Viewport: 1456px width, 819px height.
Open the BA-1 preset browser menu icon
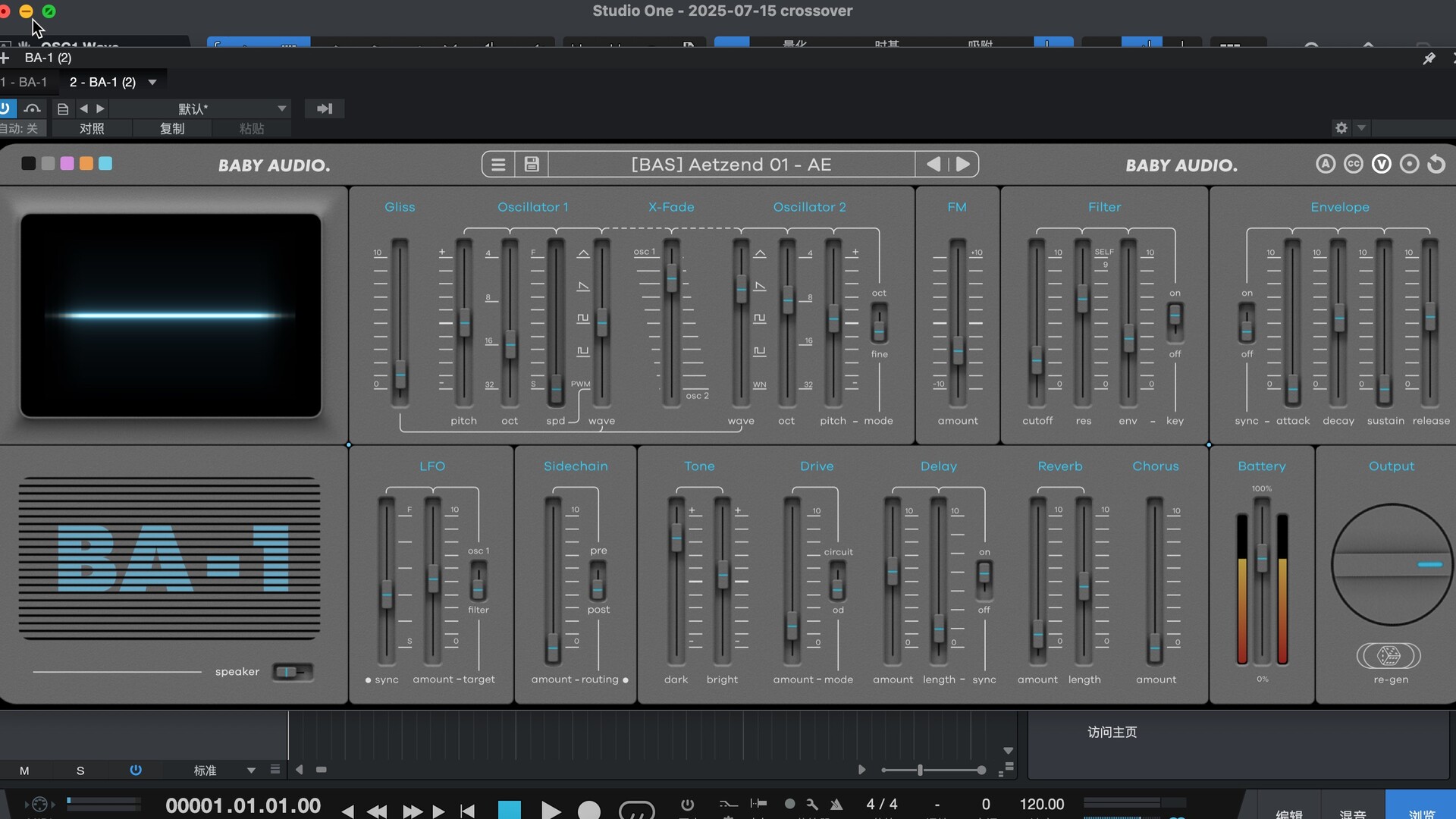point(498,165)
